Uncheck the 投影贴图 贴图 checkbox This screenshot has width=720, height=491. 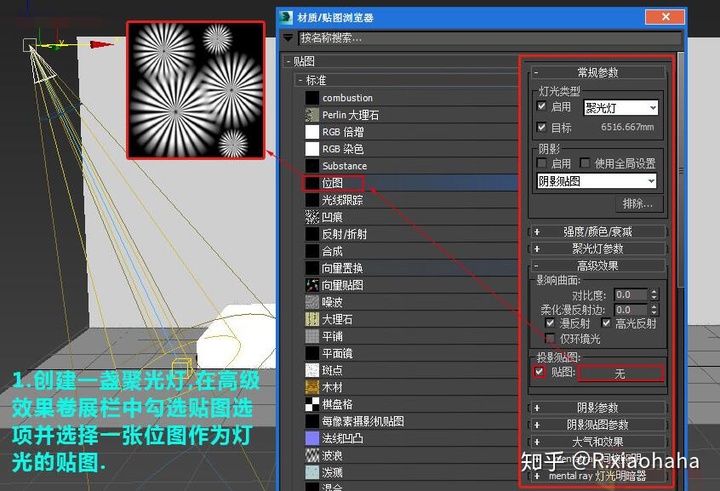(540, 372)
